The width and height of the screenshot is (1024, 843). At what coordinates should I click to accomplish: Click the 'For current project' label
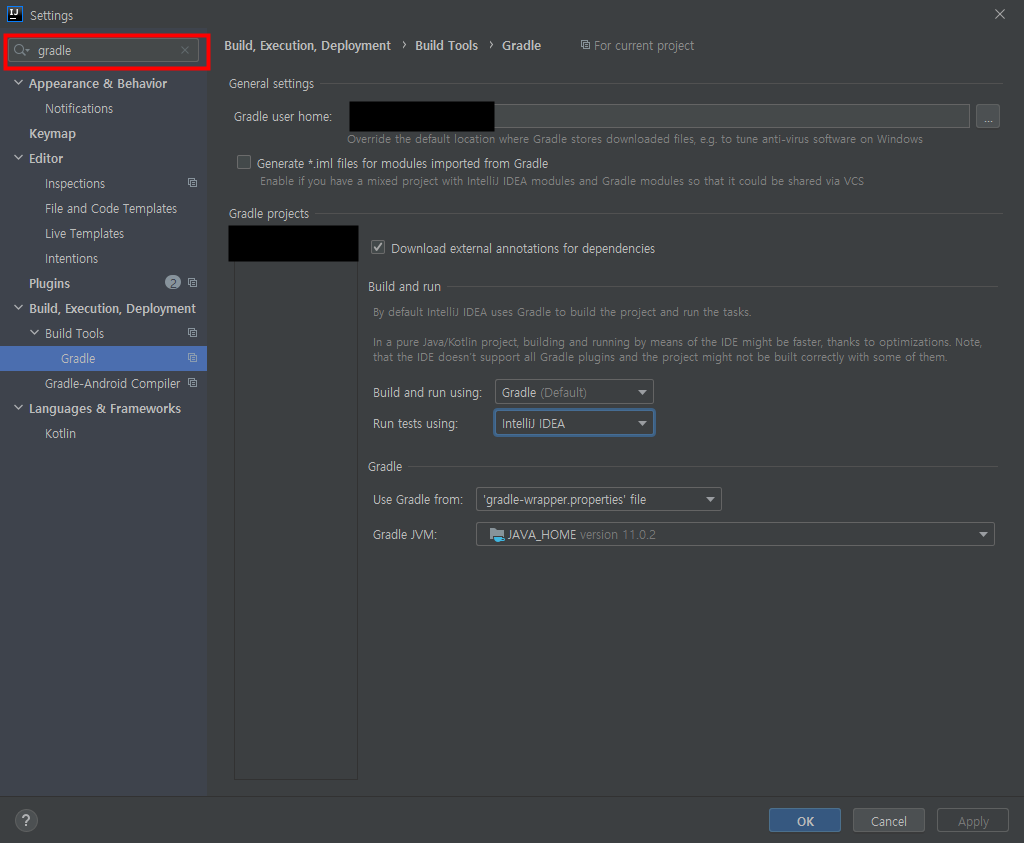coord(644,46)
